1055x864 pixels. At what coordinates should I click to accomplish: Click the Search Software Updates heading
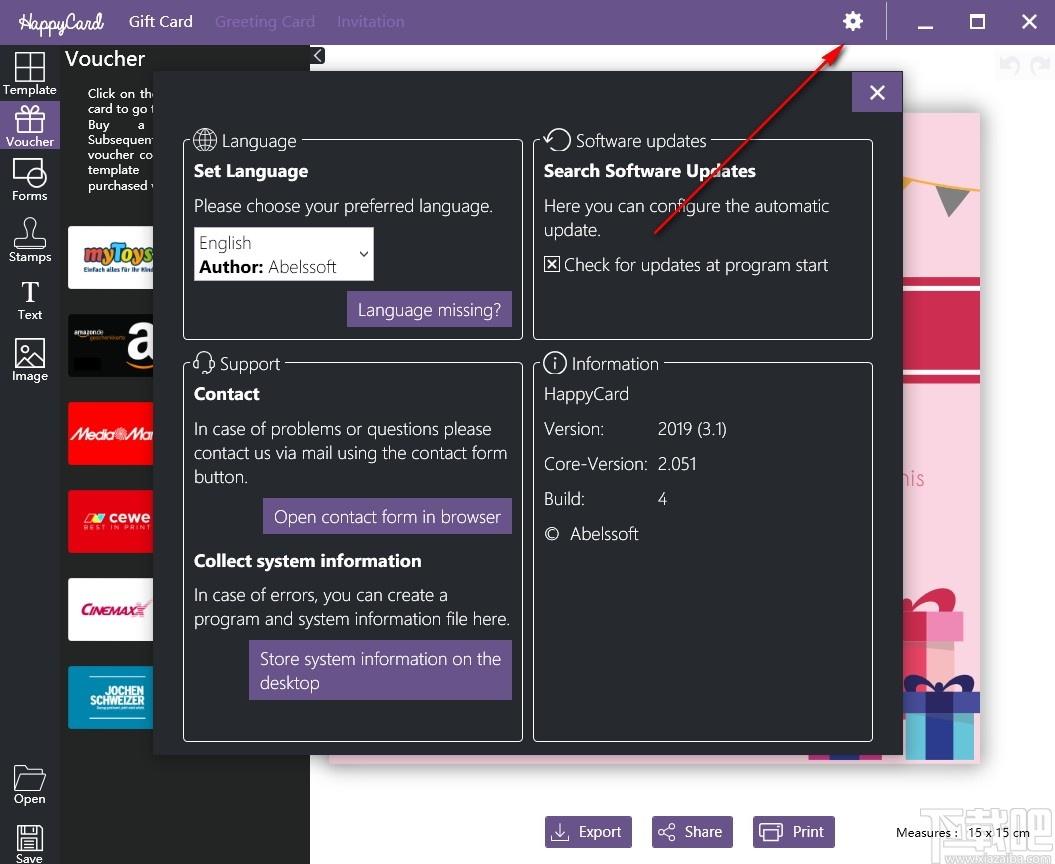coord(649,171)
